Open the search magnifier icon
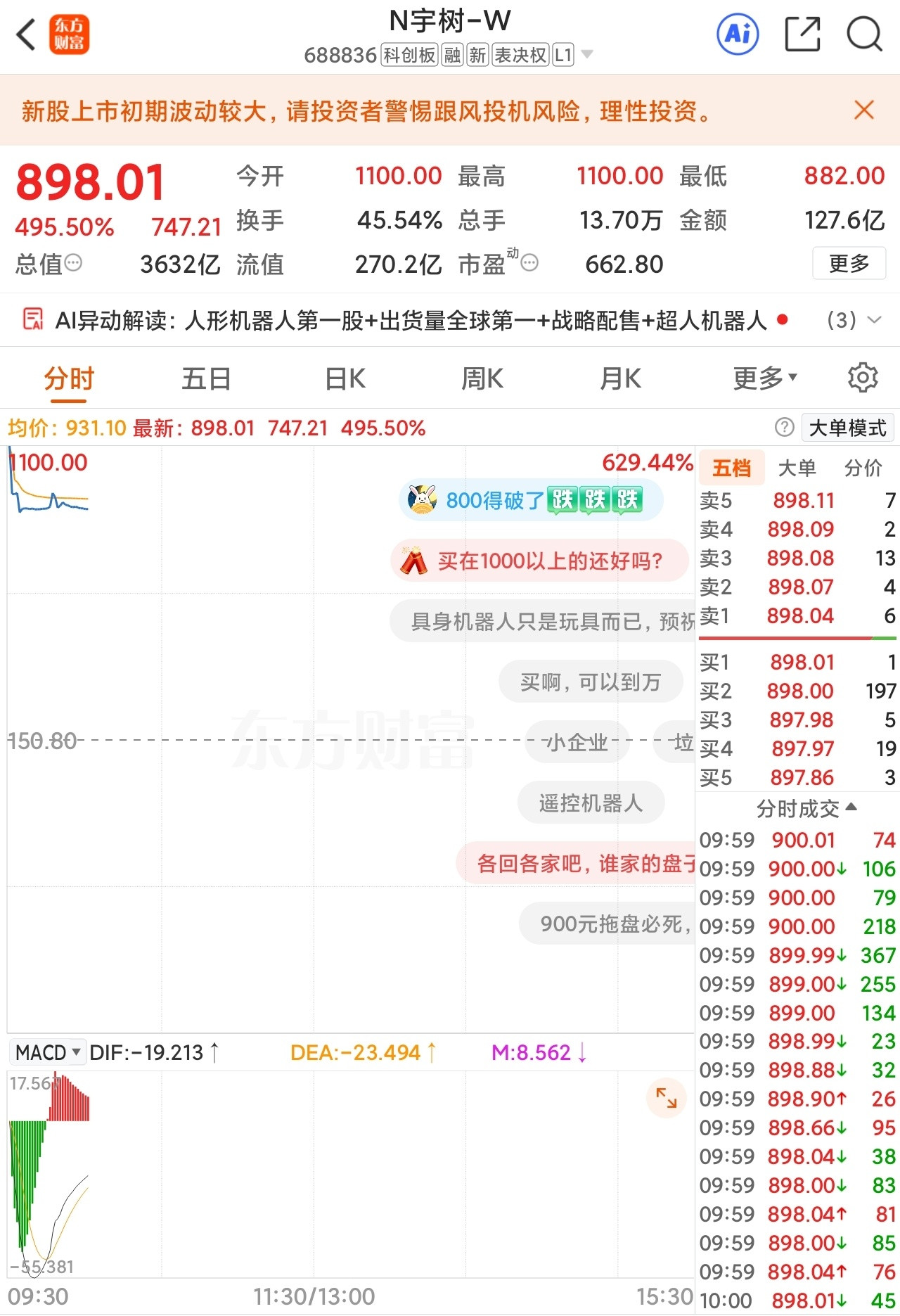900x1316 pixels. click(x=864, y=34)
